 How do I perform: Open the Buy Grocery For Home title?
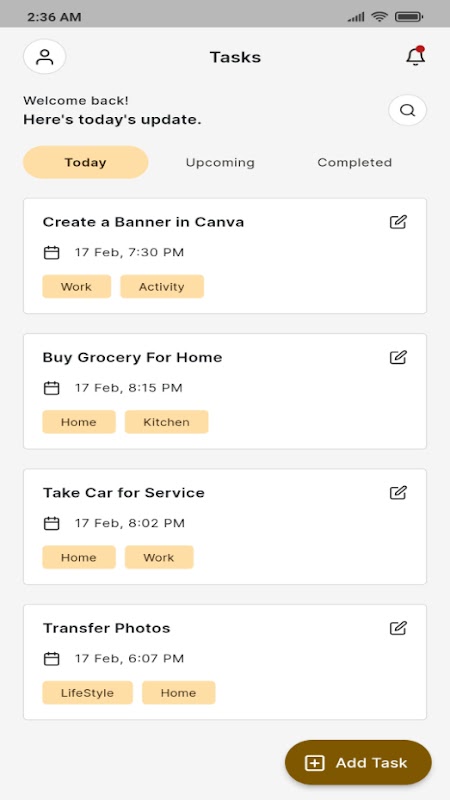[x=132, y=357]
